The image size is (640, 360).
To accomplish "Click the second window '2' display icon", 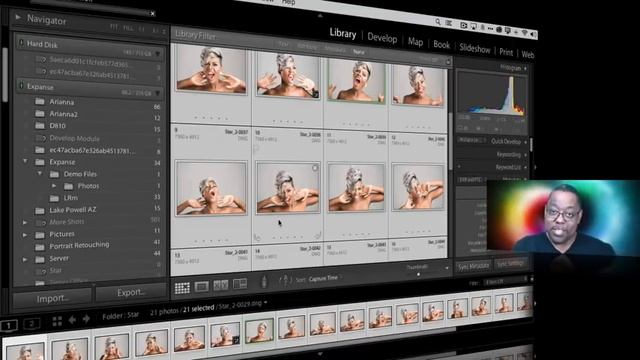I will [31, 324].
